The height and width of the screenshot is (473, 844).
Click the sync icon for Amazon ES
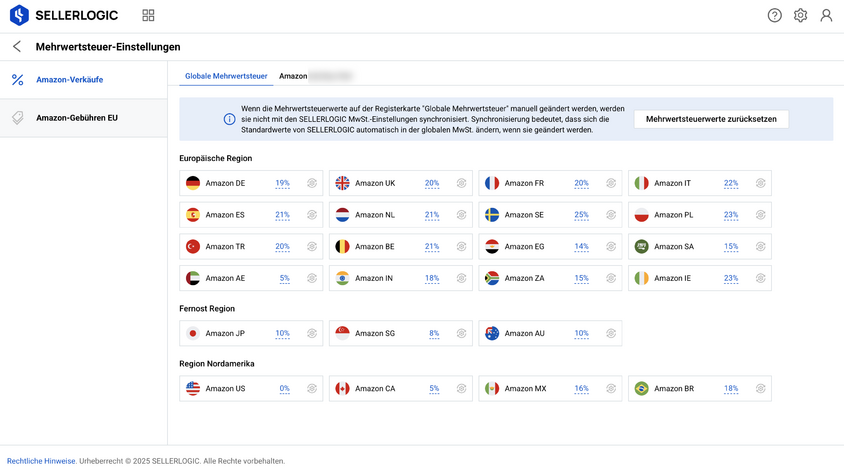point(312,215)
